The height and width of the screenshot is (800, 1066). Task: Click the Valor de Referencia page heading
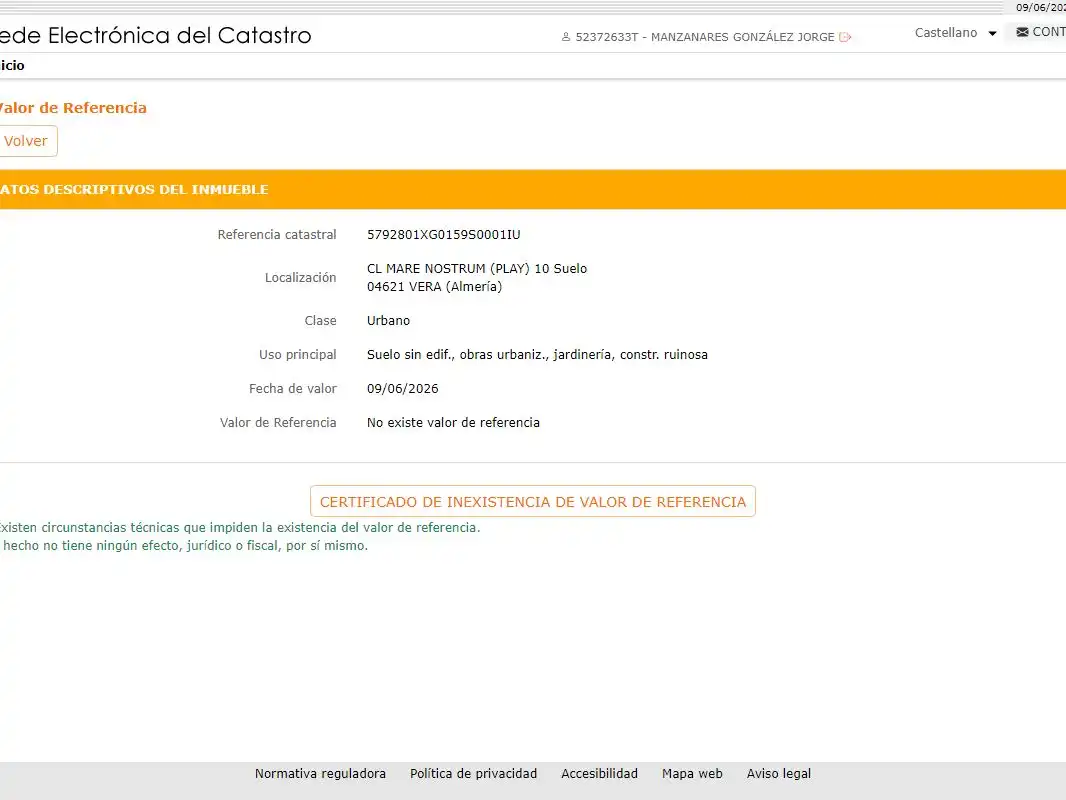[x=73, y=107]
